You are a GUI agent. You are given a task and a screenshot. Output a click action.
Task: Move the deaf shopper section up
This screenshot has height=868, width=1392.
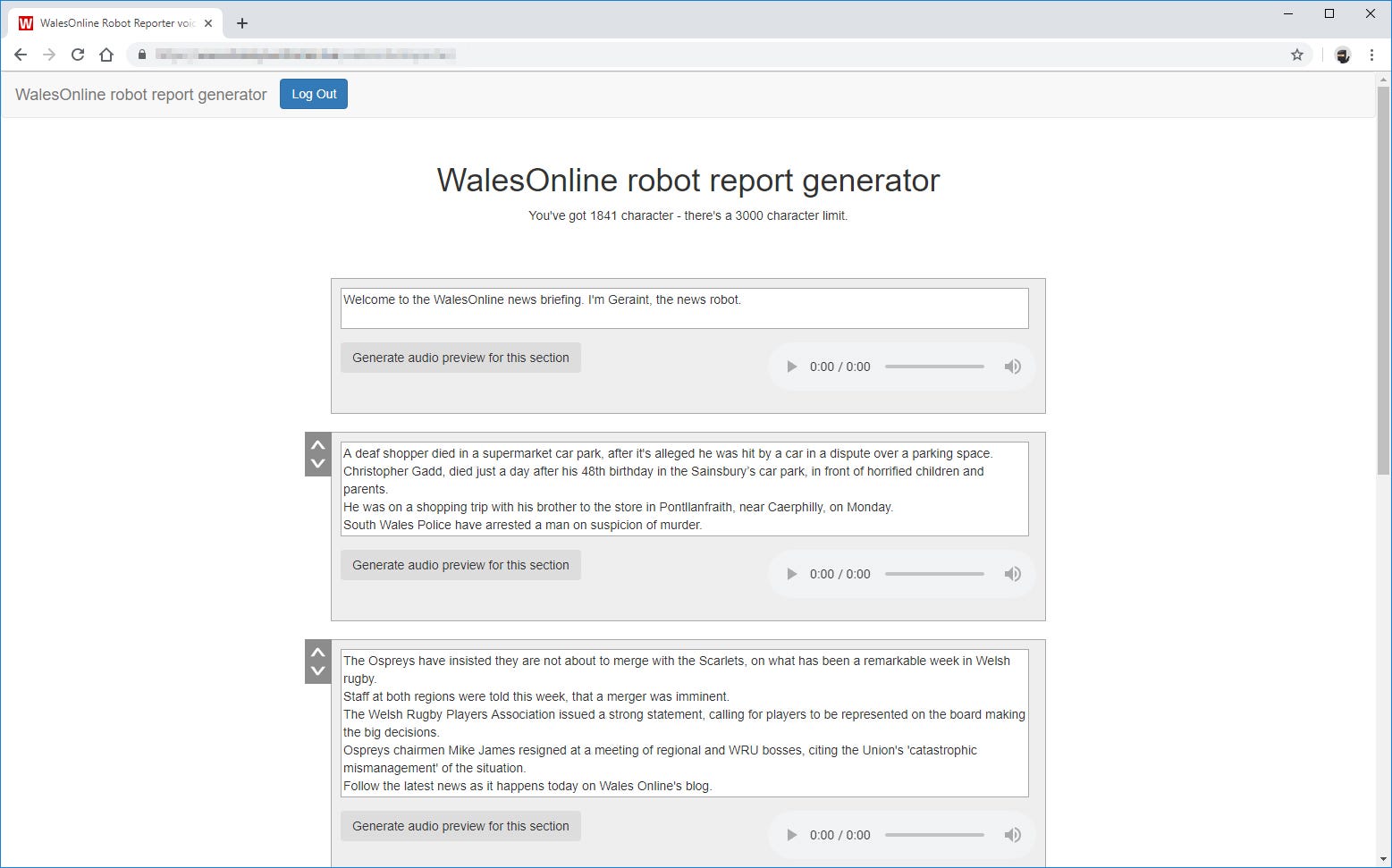(317, 444)
